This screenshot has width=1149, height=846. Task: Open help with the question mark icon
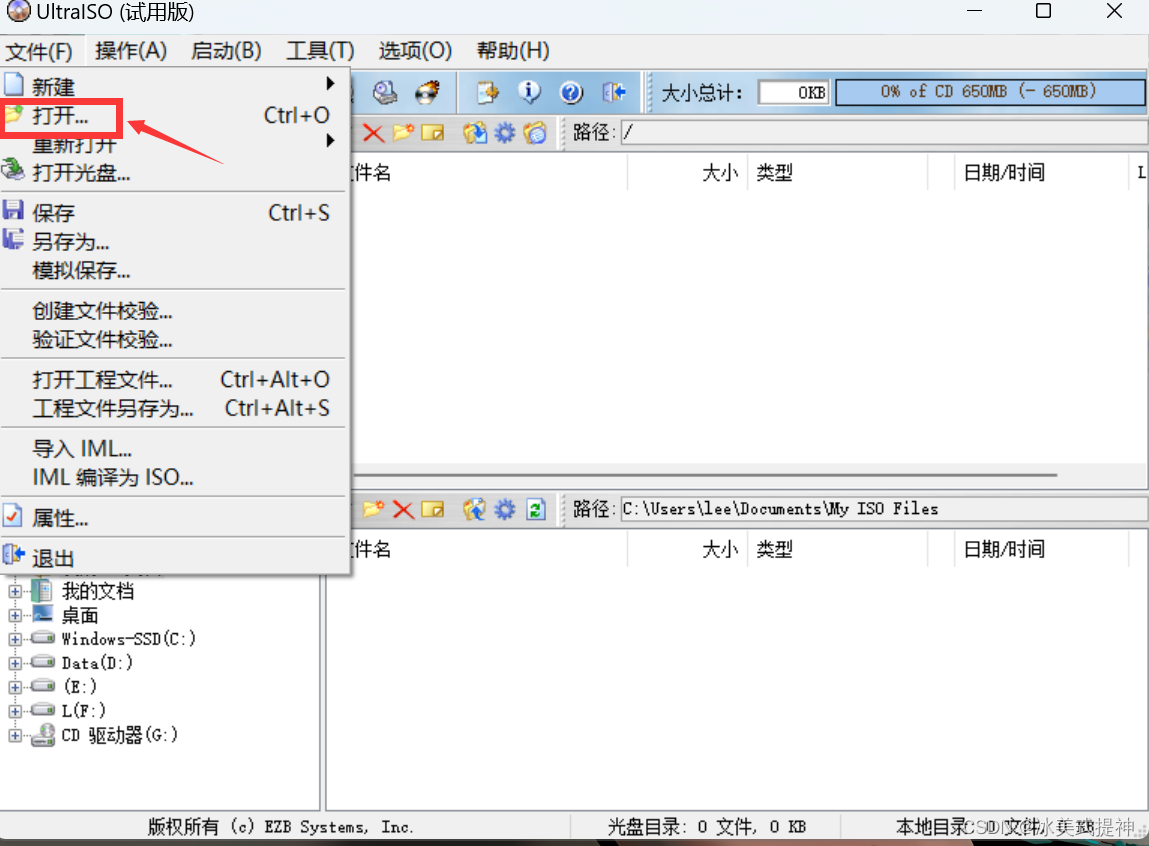coord(571,92)
